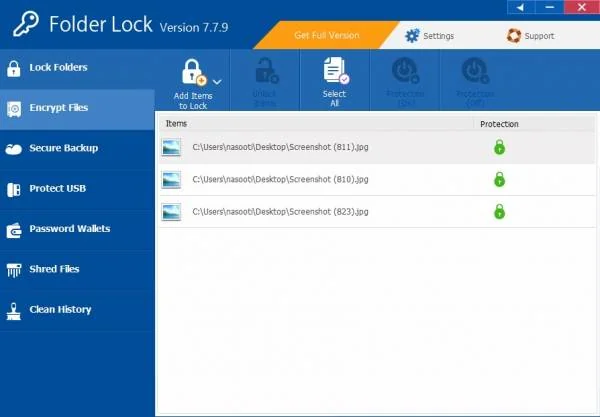
Task: Toggle green protection lock for Screenshot (811).jpg
Action: tap(499, 147)
